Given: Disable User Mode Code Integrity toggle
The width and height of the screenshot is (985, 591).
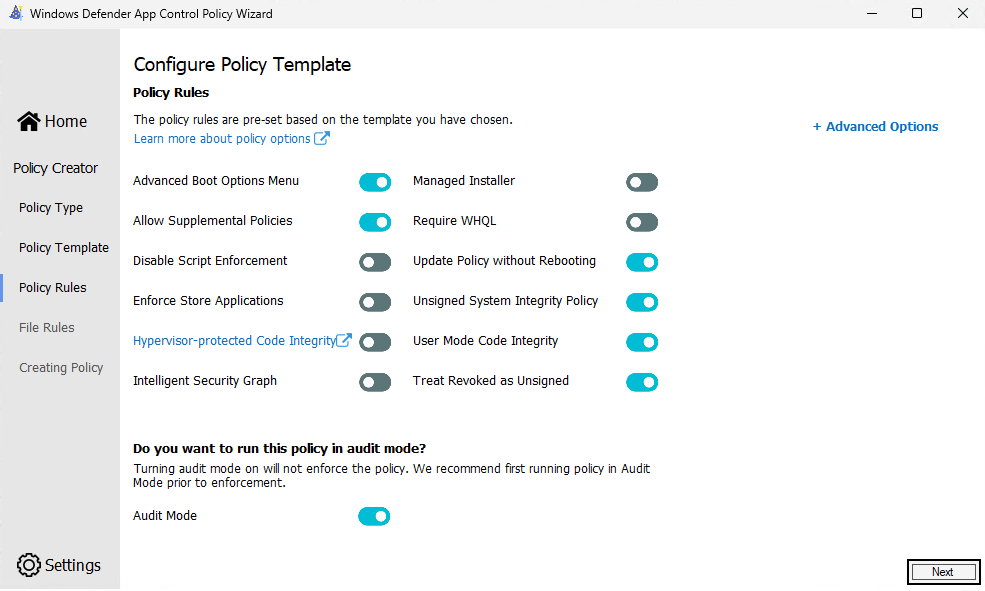Looking at the screenshot, I should [x=642, y=342].
